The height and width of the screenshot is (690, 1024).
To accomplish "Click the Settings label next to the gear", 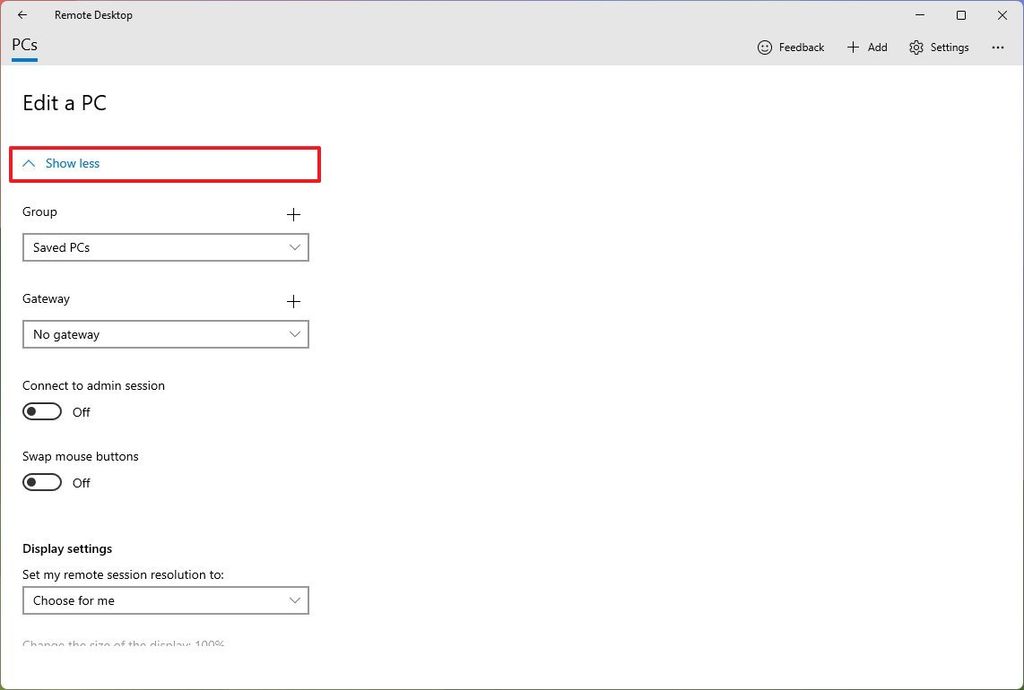I will [948, 47].
